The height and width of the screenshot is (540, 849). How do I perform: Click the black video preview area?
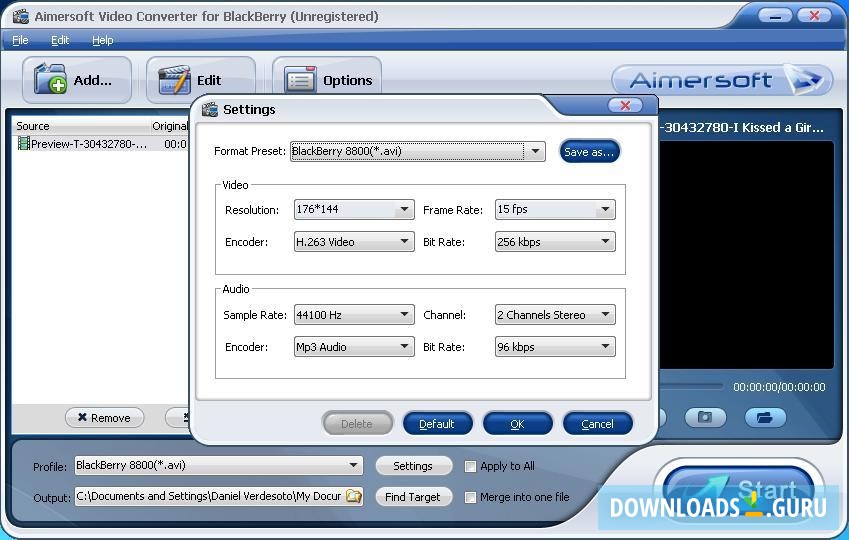[x=746, y=255]
